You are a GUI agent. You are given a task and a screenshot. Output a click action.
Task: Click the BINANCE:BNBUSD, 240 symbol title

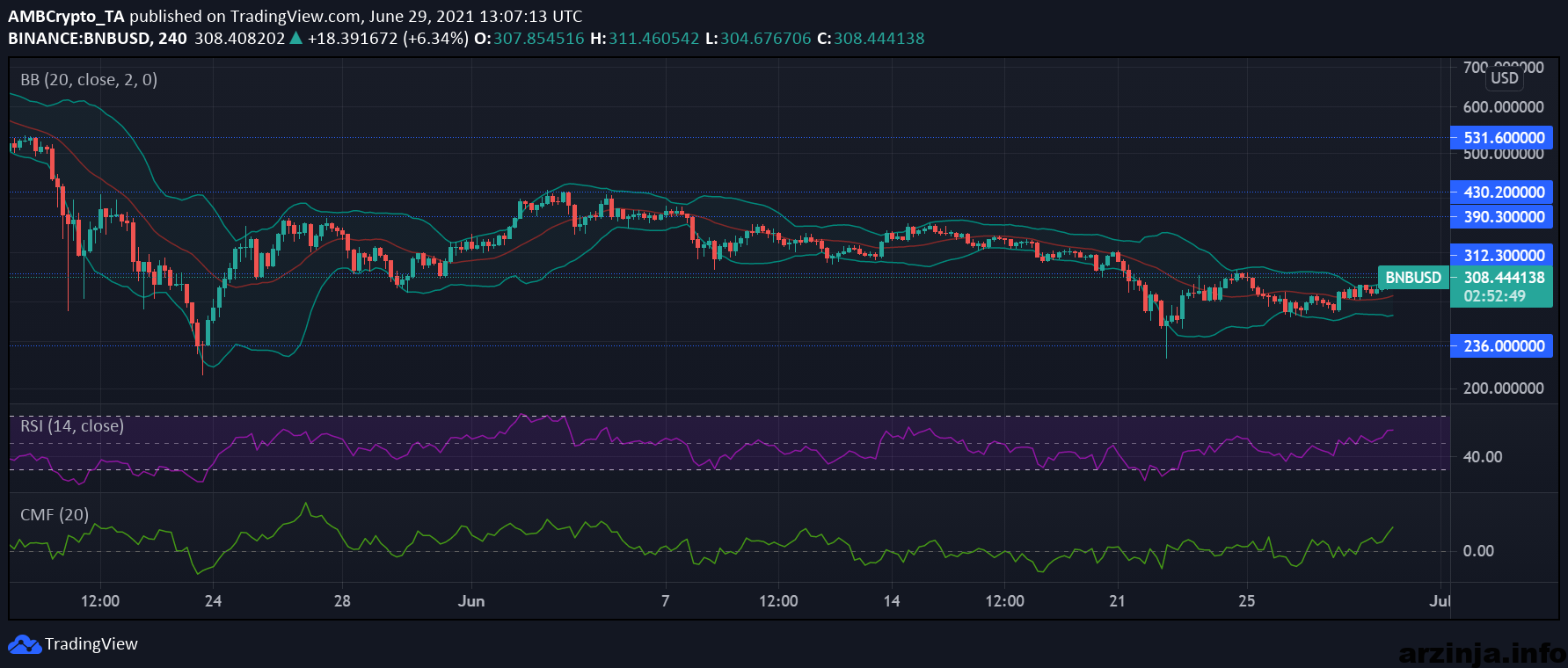pyautogui.click(x=98, y=39)
